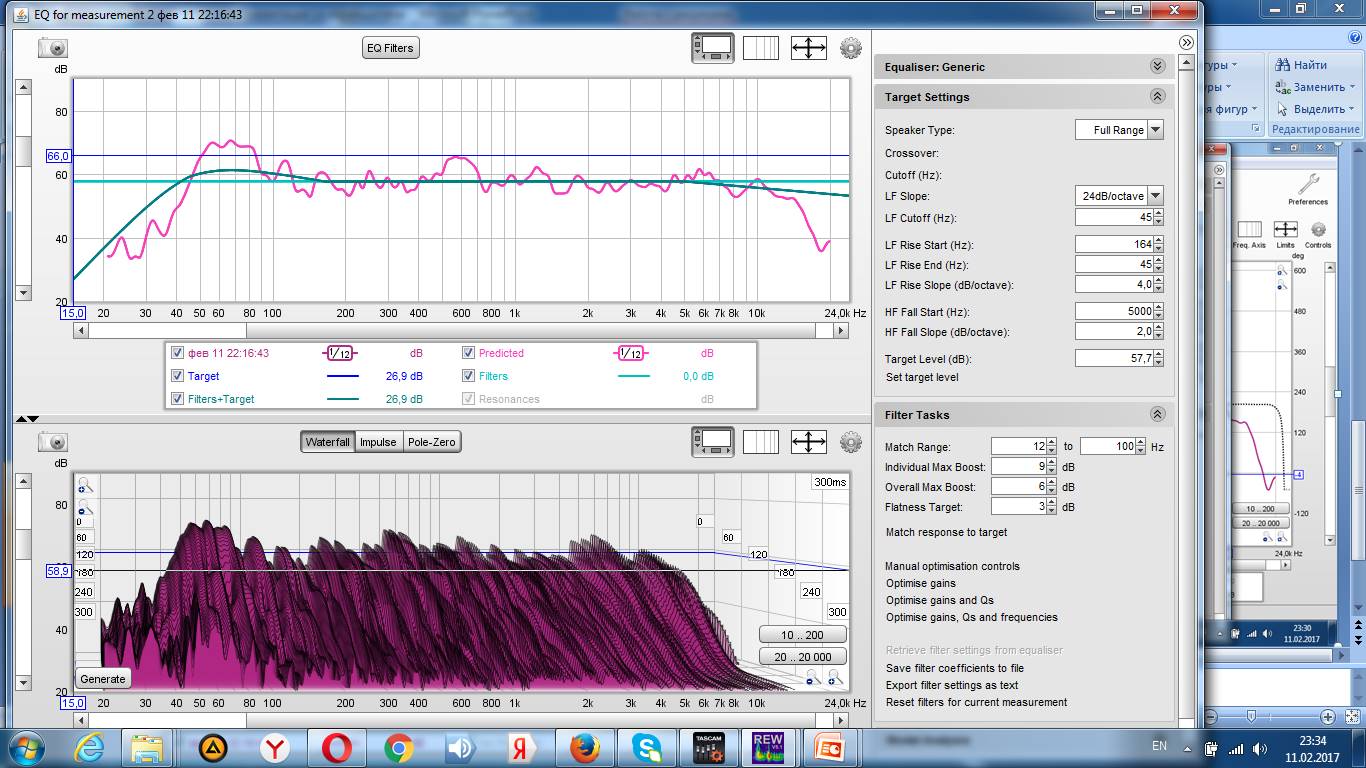Viewport: 1366px width, 768px height.
Task: Collapse Target Settings section
Action: (x=1157, y=96)
